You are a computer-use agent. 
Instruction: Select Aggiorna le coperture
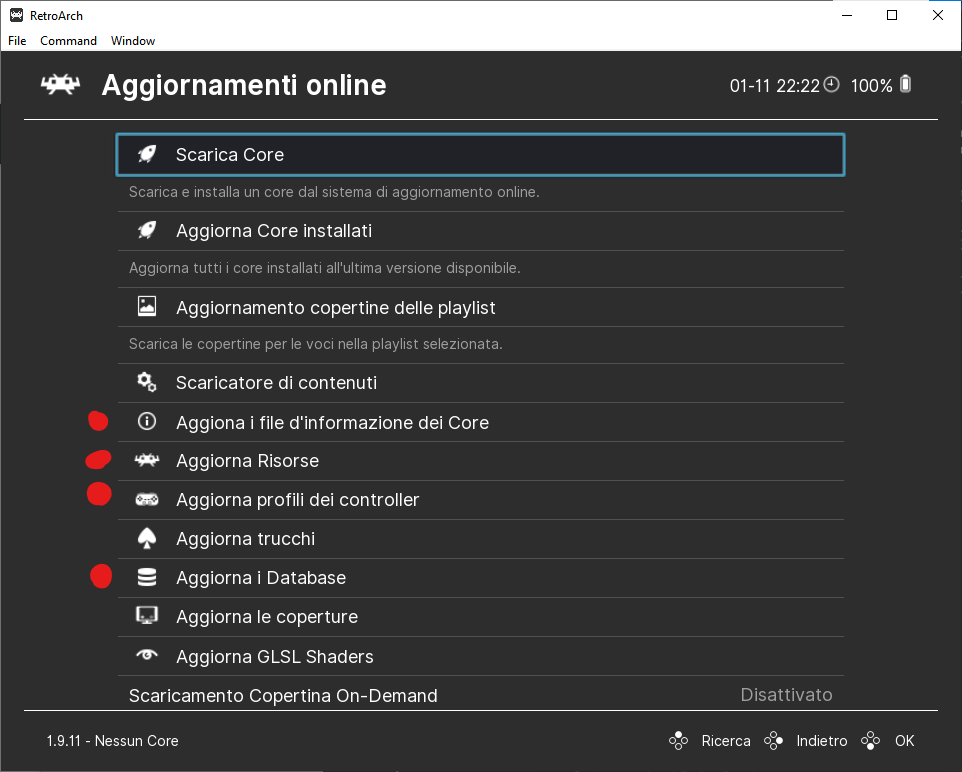(480, 617)
